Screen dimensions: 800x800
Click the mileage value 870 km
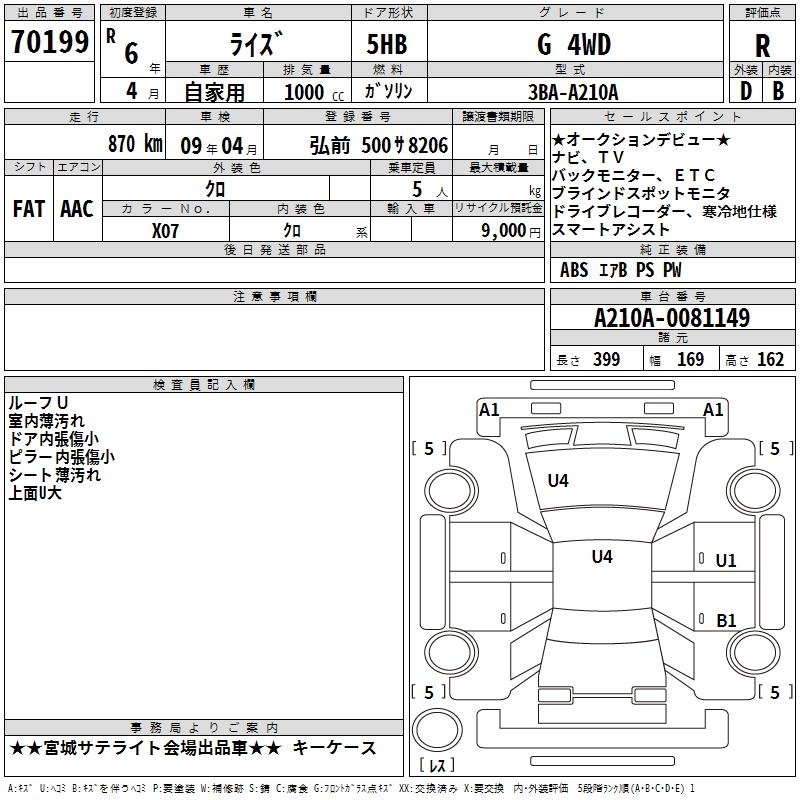click(134, 144)
